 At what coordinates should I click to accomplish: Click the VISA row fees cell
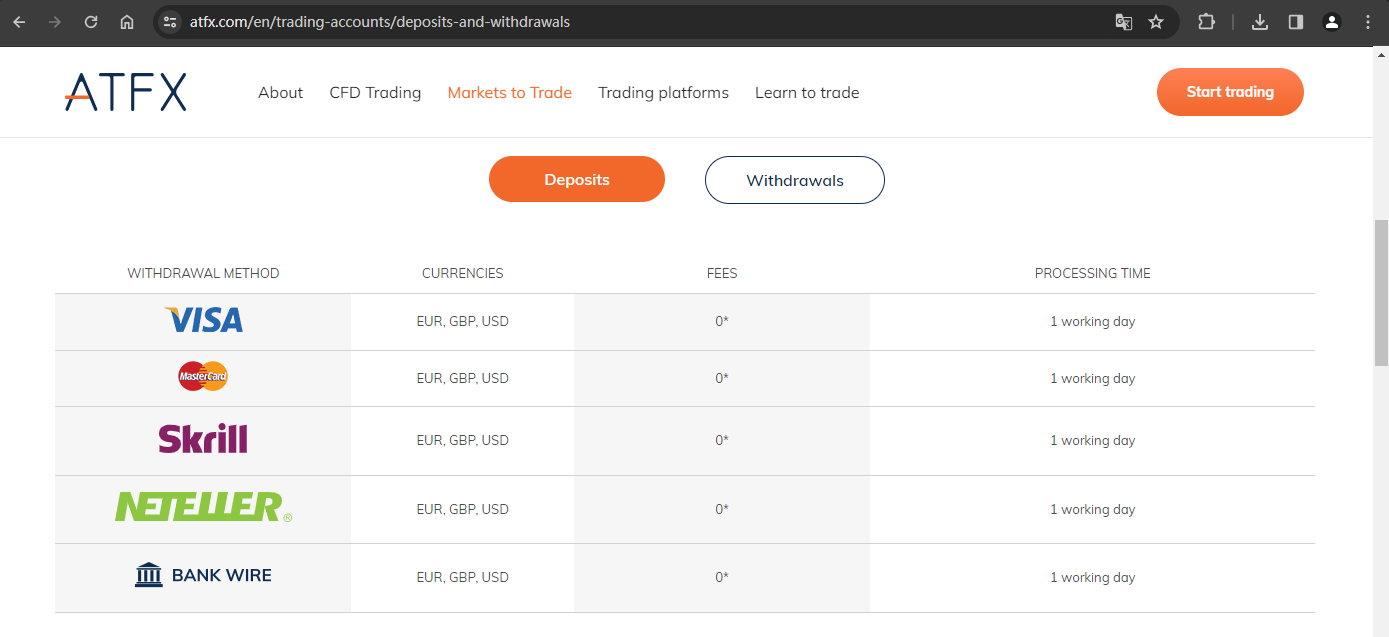722,322
